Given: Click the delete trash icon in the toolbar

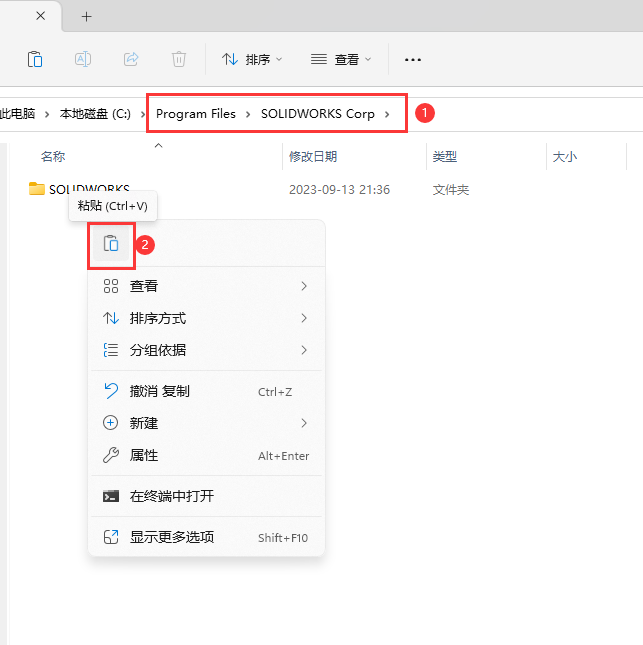Looking at the screenshot, I should (x=178, y=60).
